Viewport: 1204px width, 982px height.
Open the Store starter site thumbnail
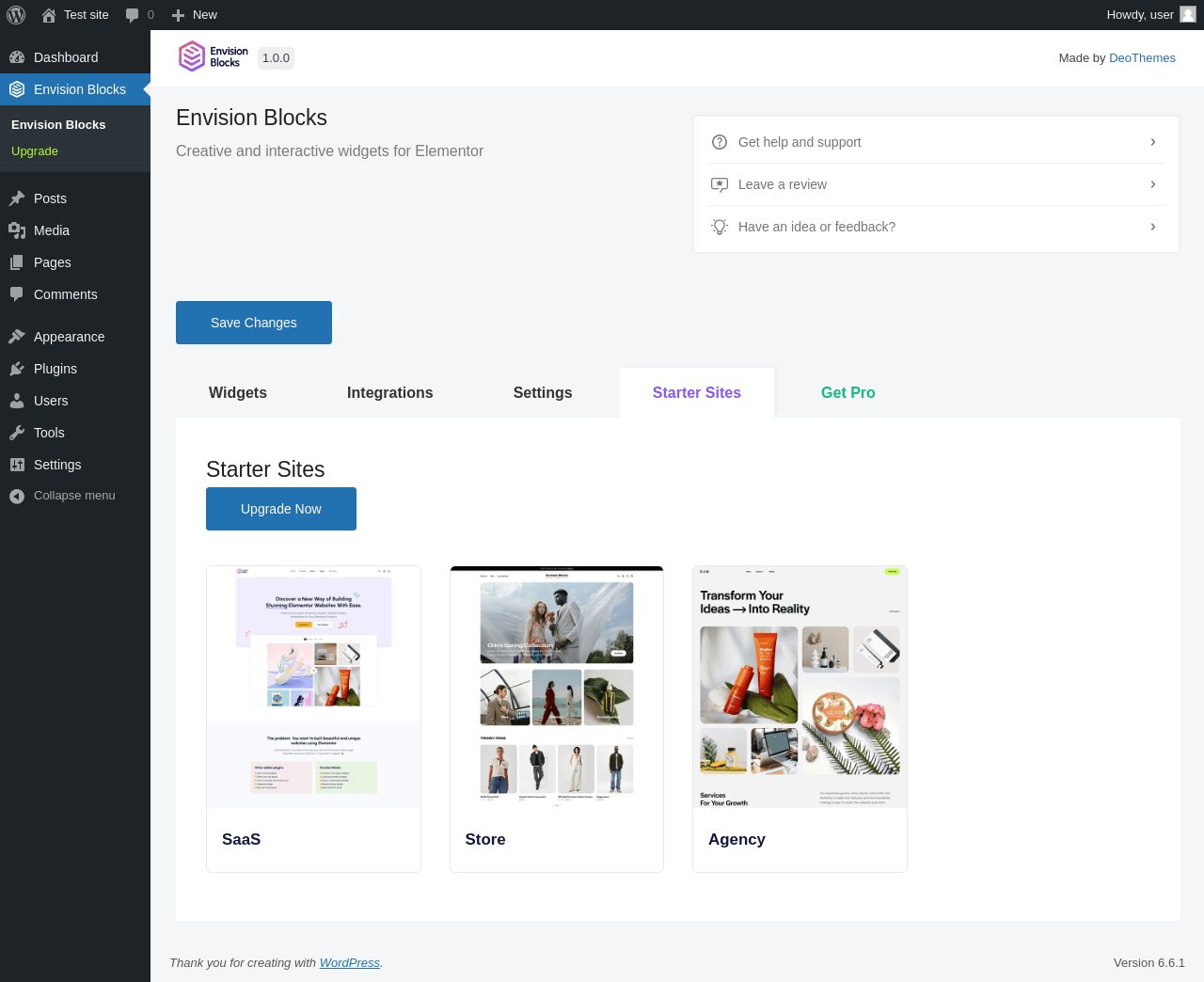557,687
